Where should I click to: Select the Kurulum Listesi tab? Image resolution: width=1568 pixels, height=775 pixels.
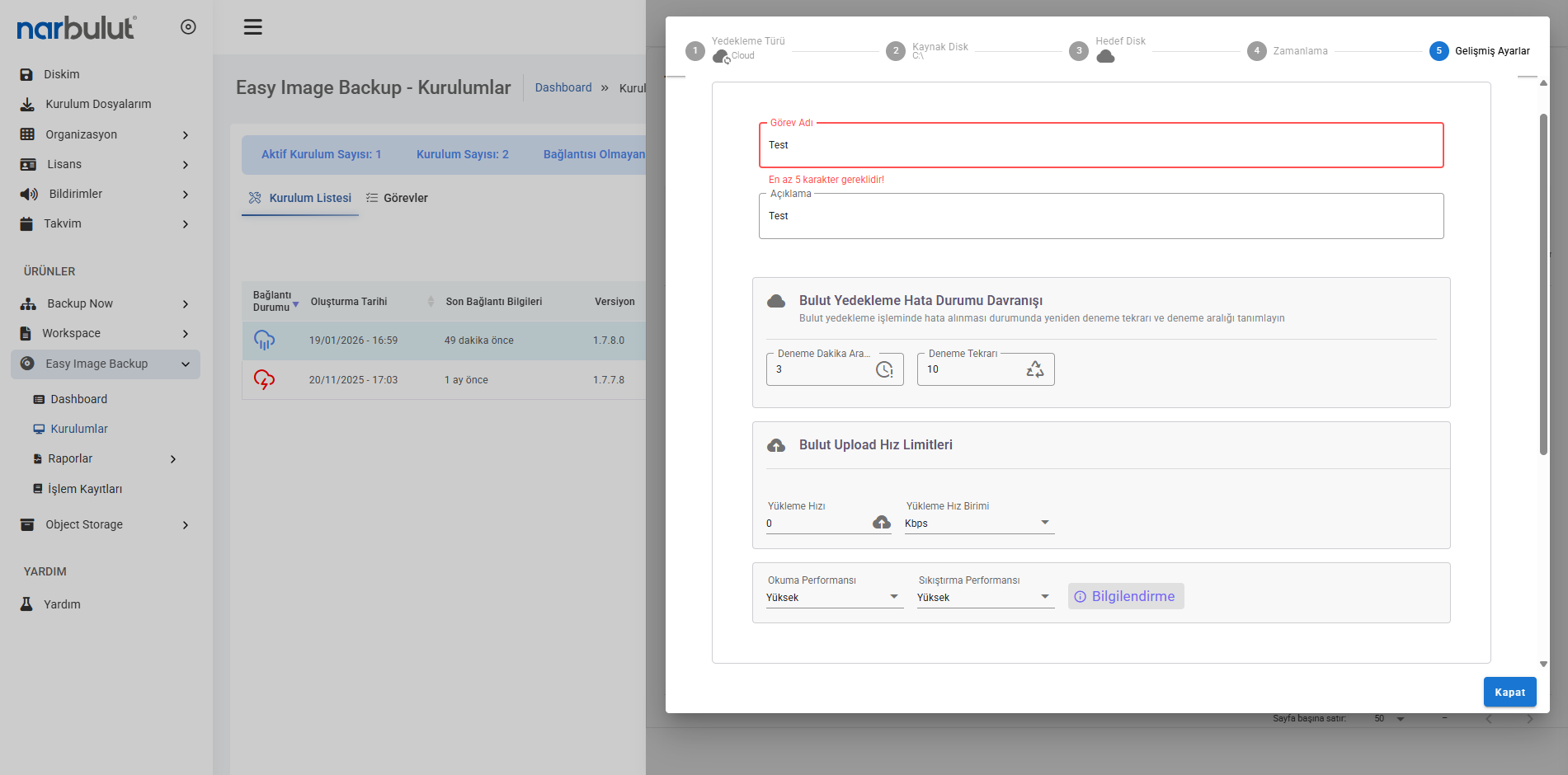click(x=300, y=198)
